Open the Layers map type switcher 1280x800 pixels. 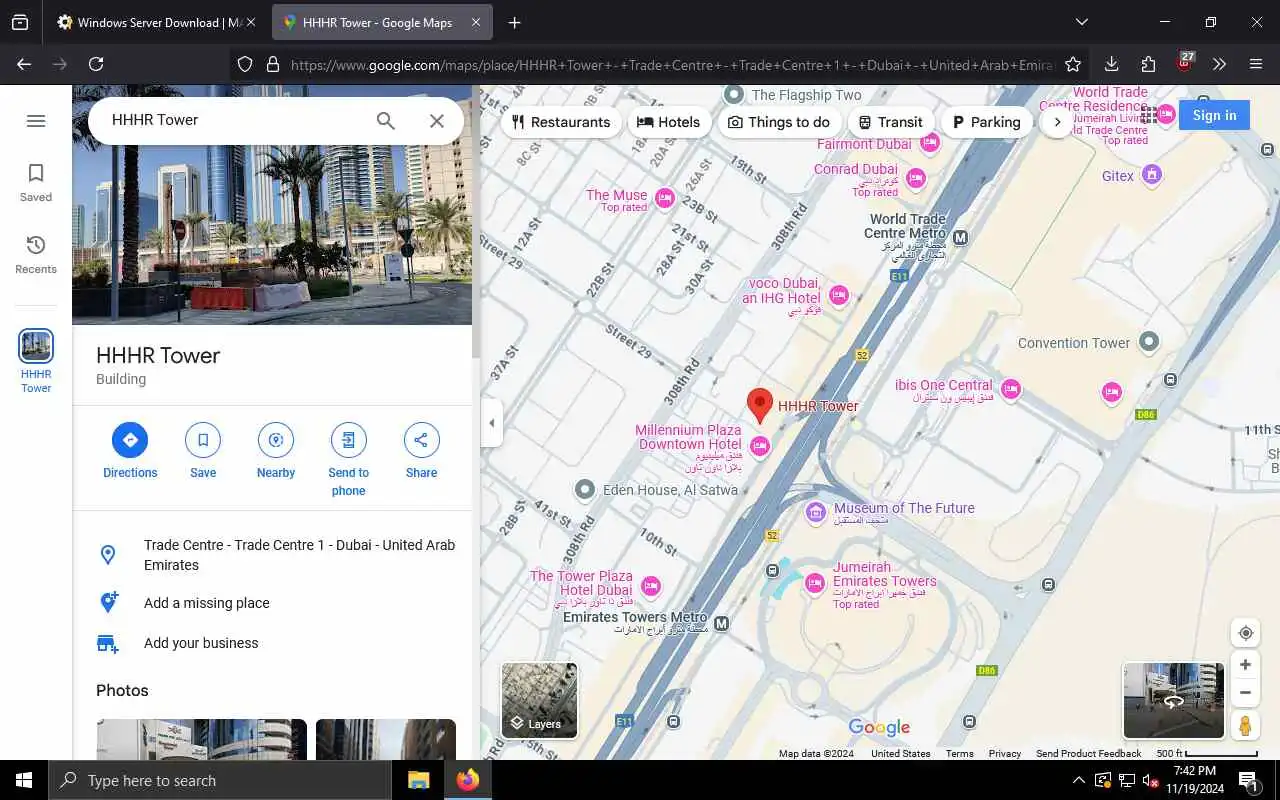[539, 700]
